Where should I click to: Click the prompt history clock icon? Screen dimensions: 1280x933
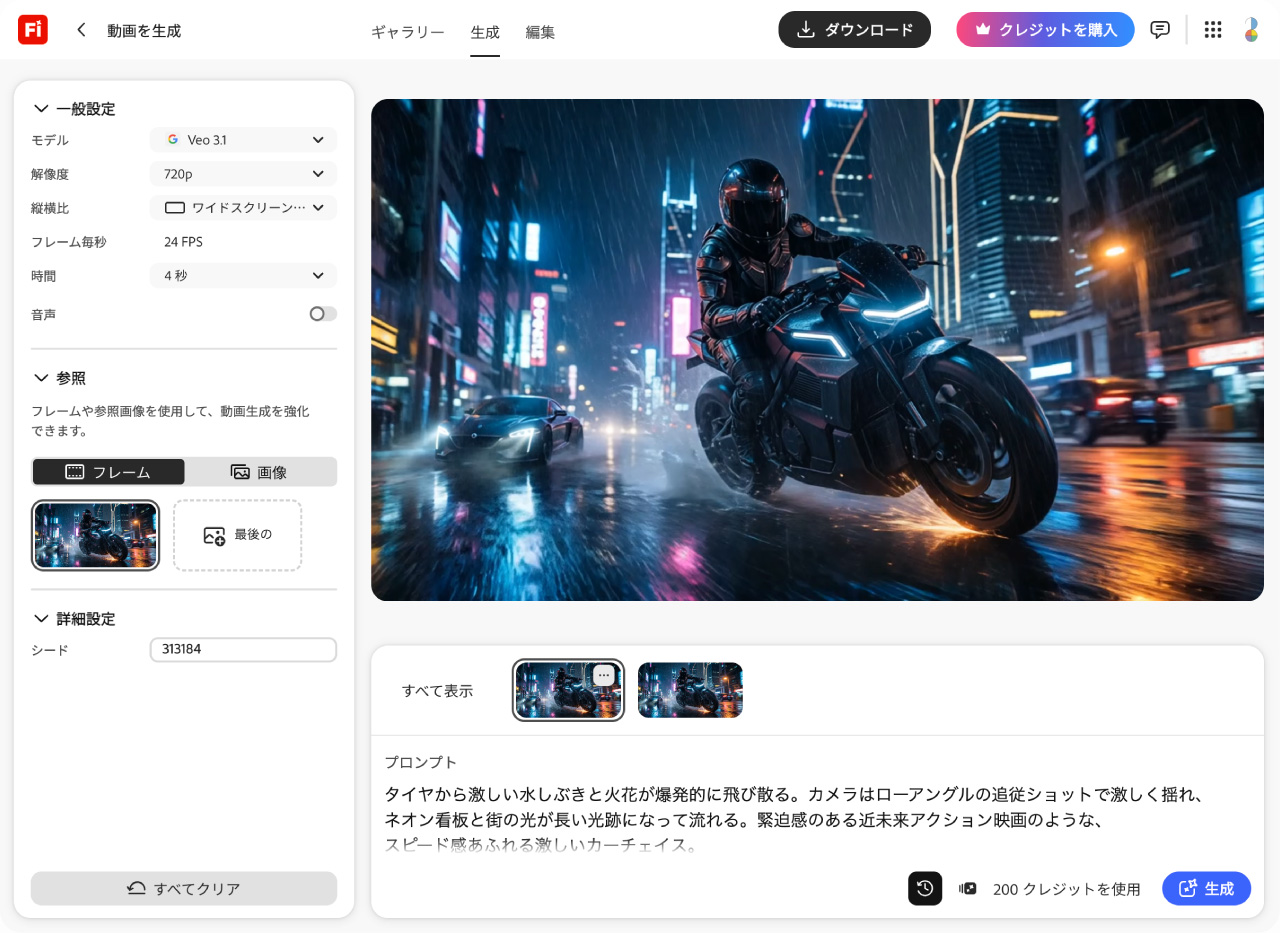pyautogui.click(x=925, y=888)
